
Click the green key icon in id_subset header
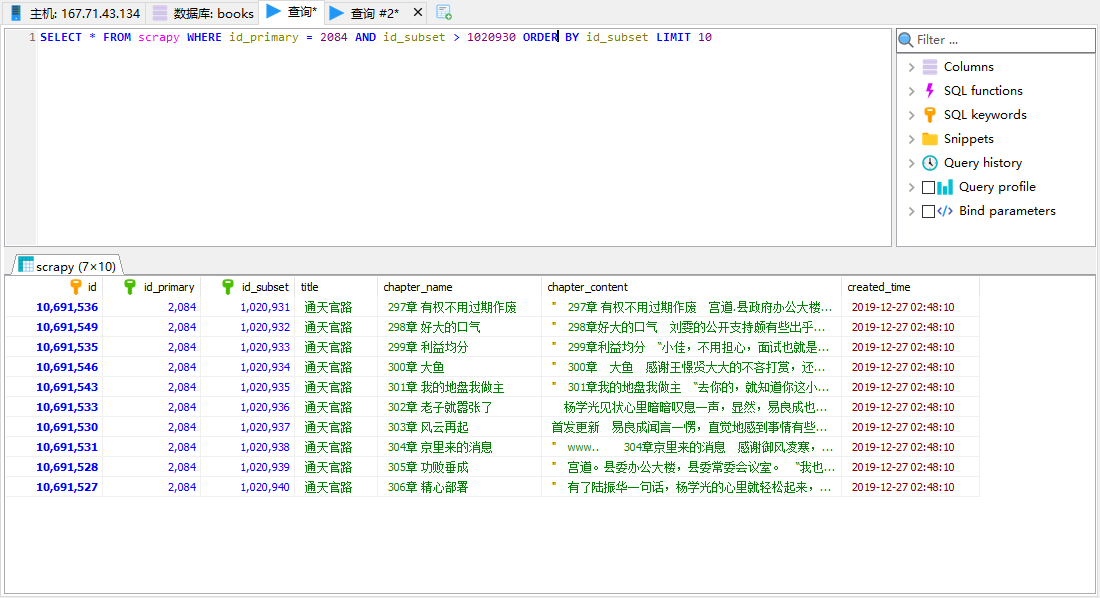click(228, 286)
